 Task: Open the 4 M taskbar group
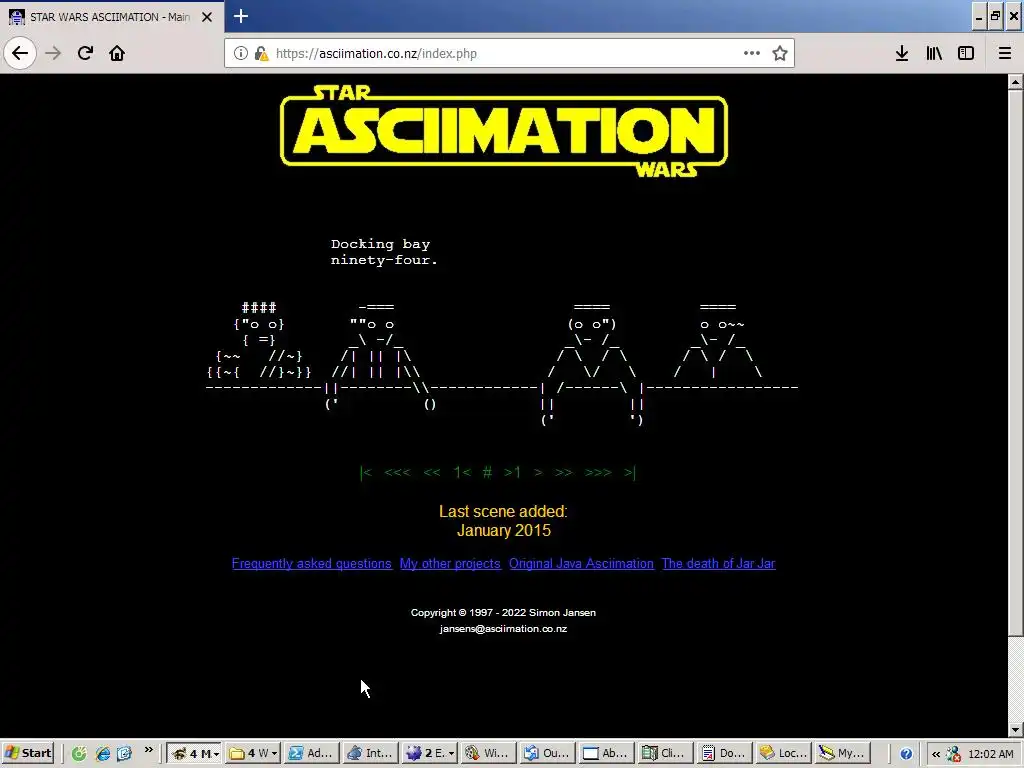pyautogui.click(x=193, y=754)
